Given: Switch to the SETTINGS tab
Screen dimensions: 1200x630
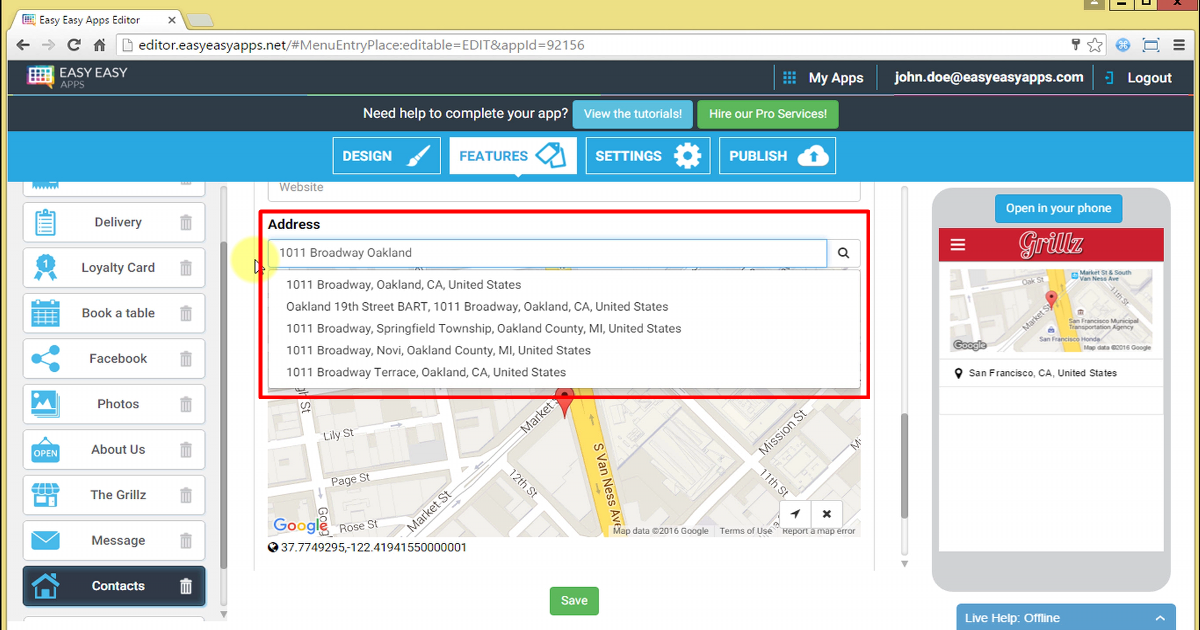Looking at the screenshot, I should [647, 155].
